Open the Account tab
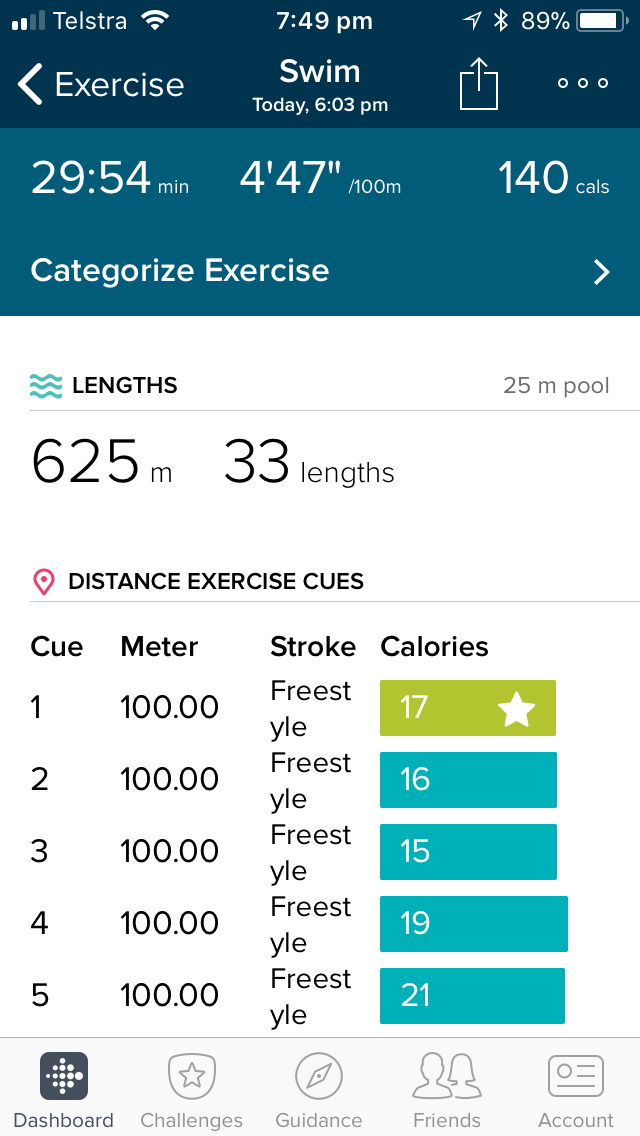Image resolution: width=640 pixels, height=1136 pixels. tap(576, 1090)
